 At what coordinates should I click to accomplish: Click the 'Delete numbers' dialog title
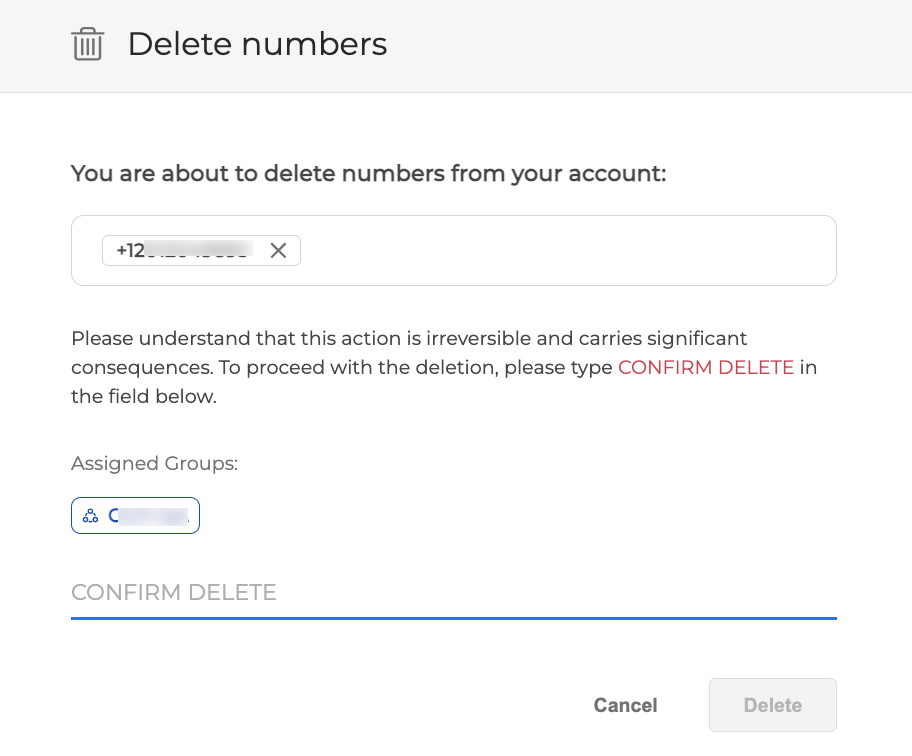[257, 44]
